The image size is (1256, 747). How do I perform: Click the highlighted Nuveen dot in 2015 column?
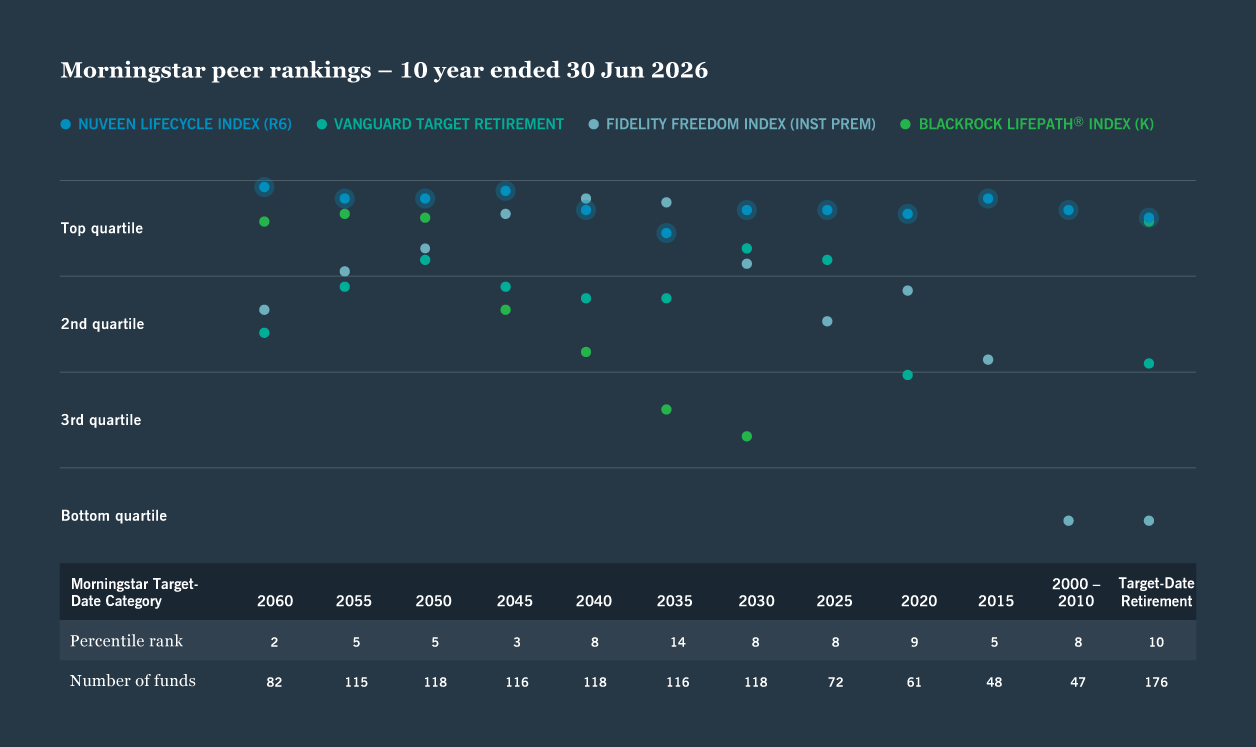tap(988, 198)
